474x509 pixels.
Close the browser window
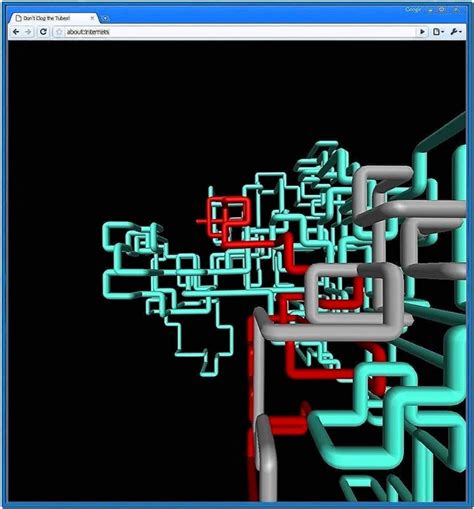coord(456,10)
